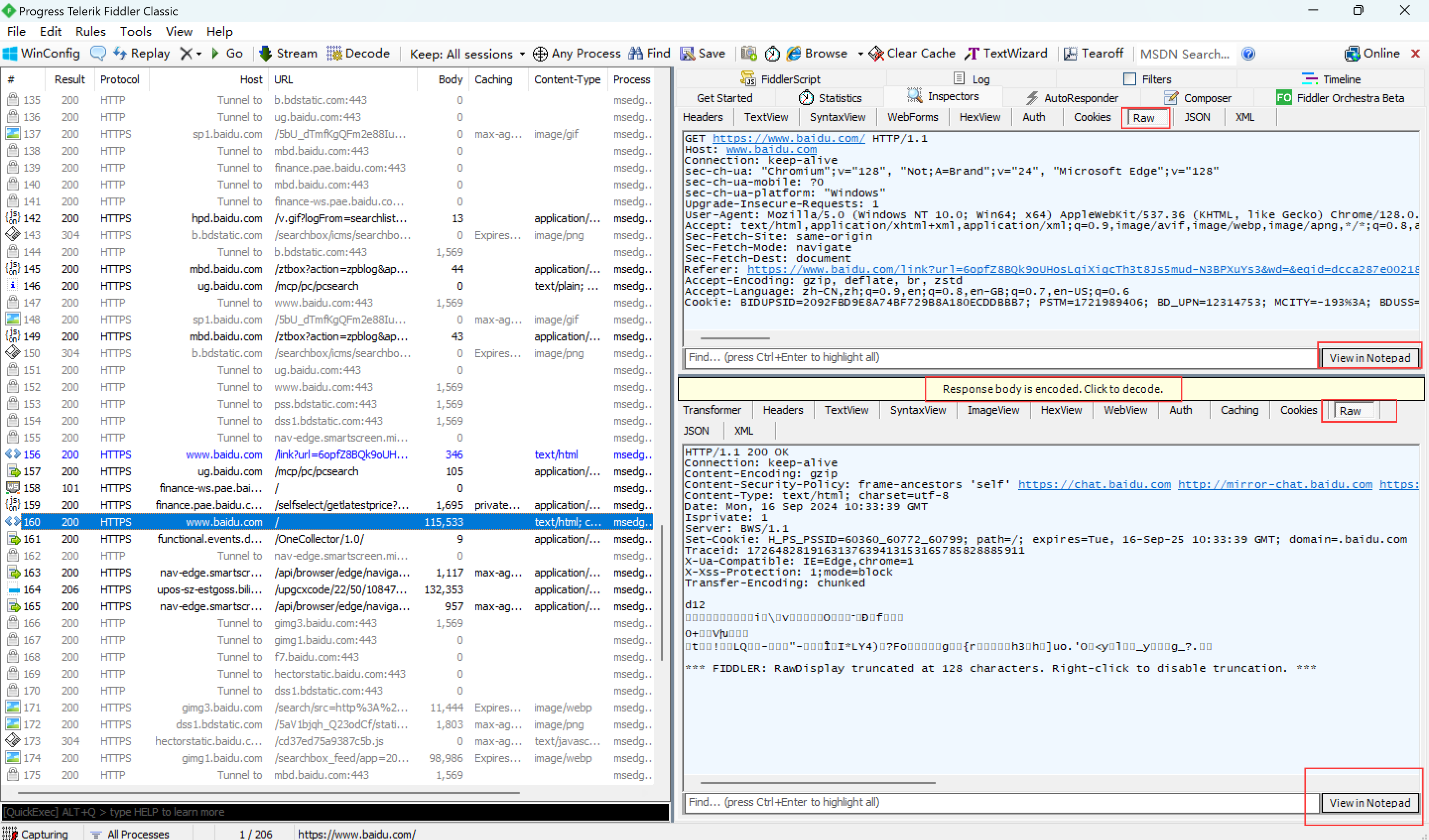Open the TextWizard tool
The height and width of the screenshot is (840, 1429).
1007,53
